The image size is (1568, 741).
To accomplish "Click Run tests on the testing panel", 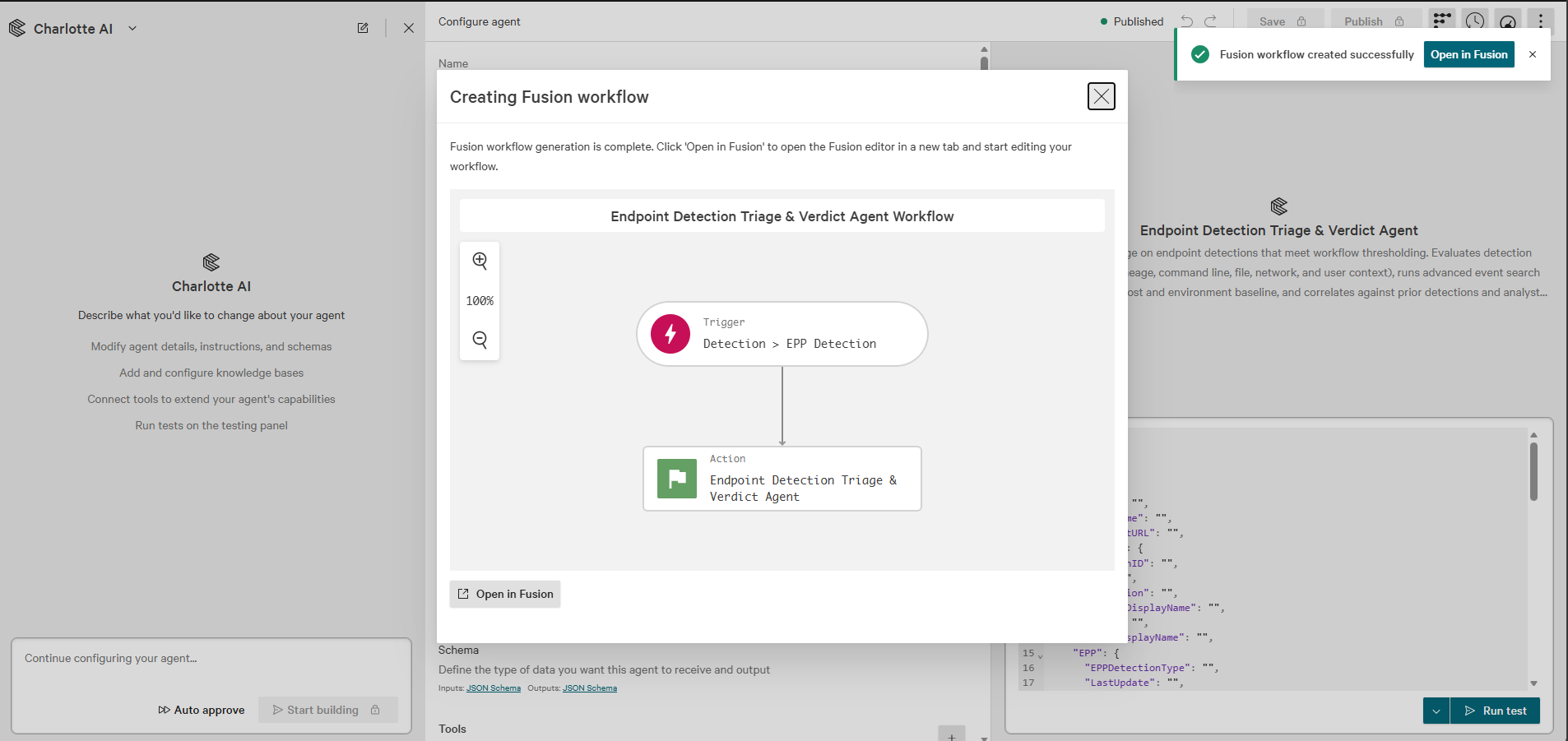I will coord(211,426).
